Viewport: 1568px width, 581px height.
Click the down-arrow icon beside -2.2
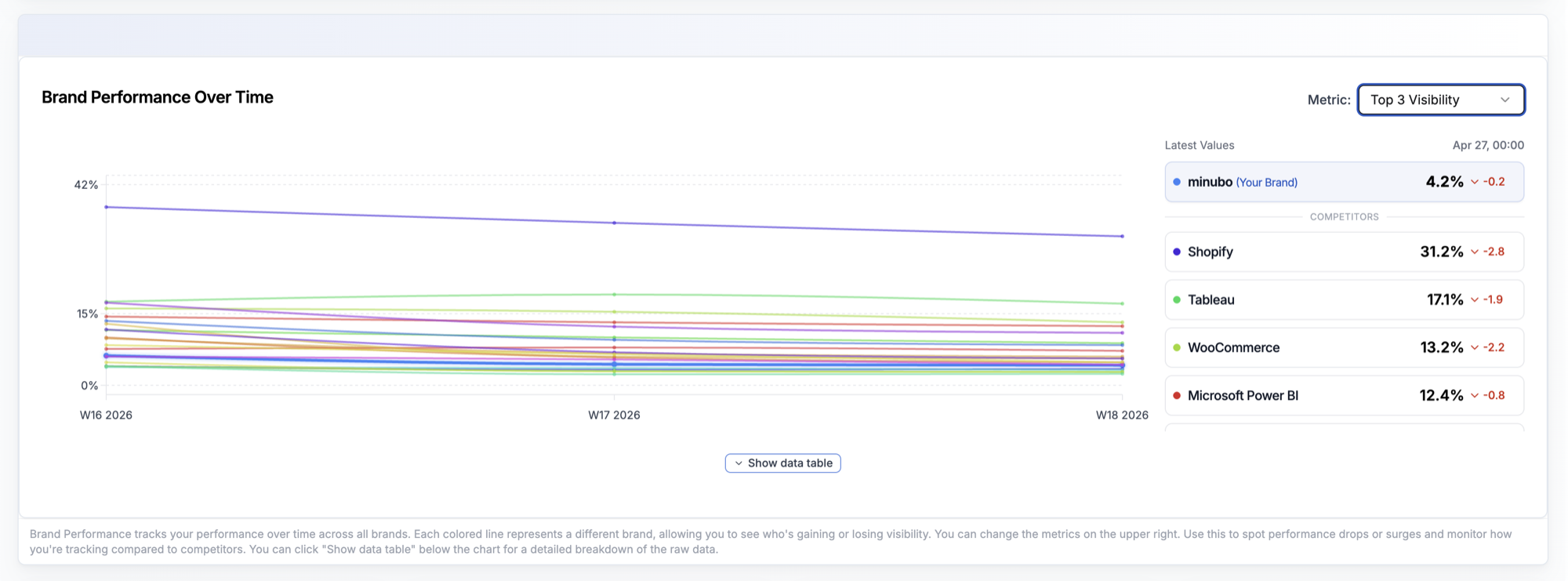pyautogui.click(x=1475, y=347)
